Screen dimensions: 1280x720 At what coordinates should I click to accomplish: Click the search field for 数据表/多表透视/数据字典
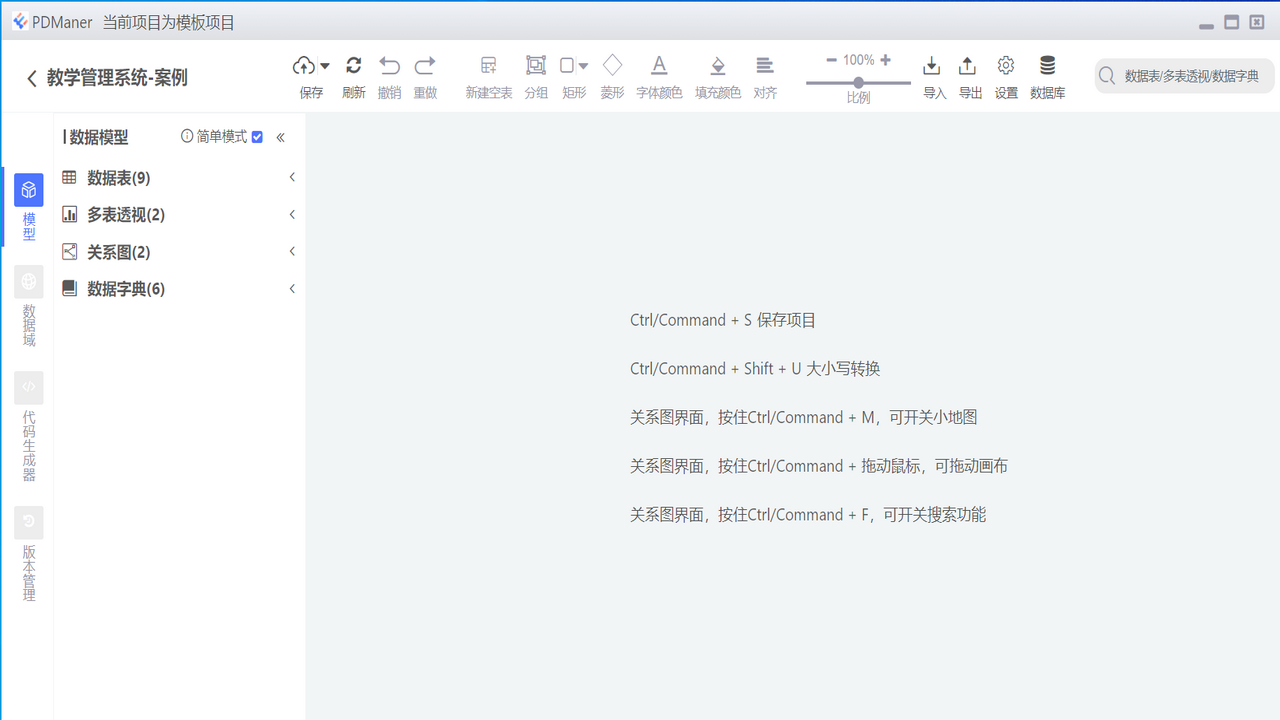tap(1185, 75)
